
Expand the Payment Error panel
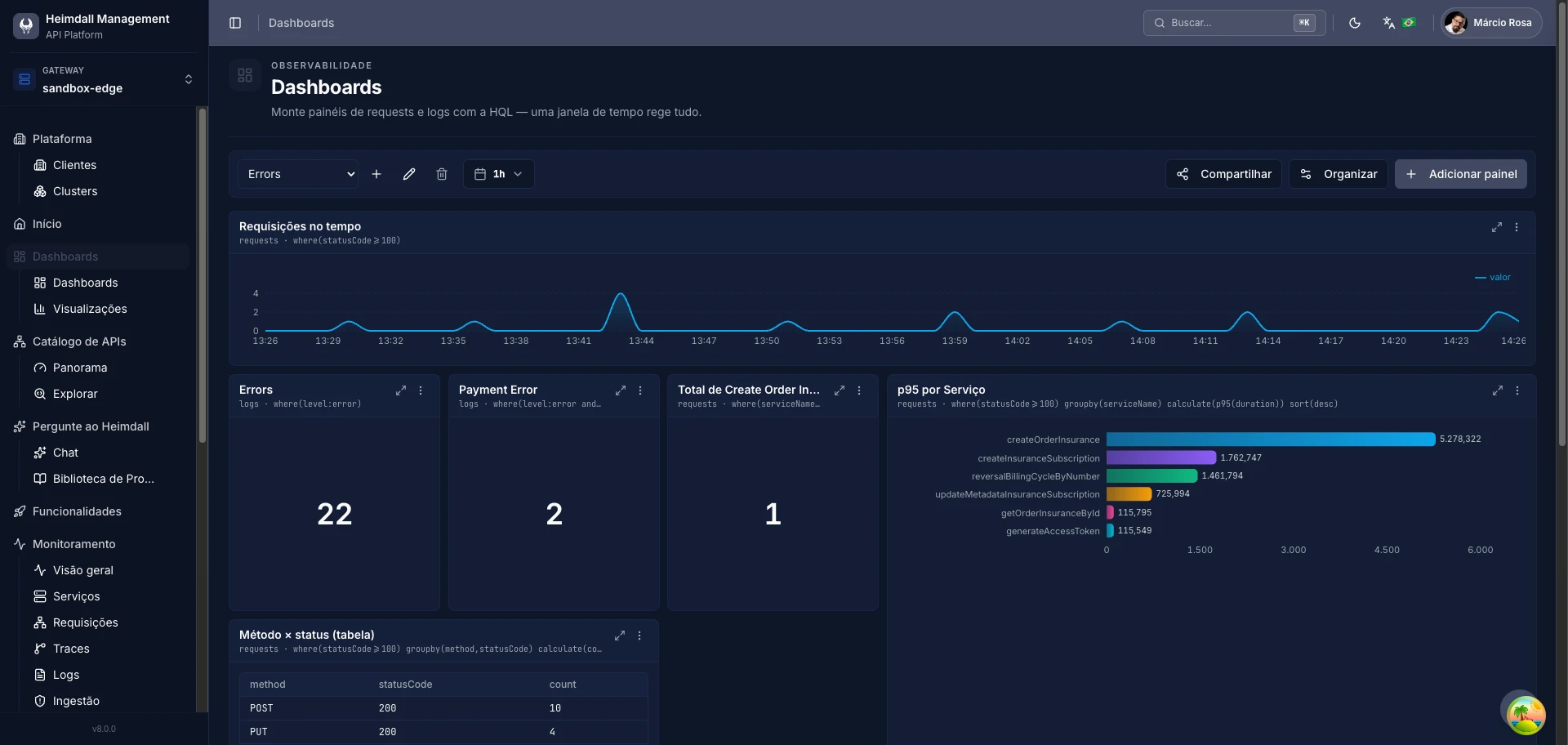coord(621,390)
